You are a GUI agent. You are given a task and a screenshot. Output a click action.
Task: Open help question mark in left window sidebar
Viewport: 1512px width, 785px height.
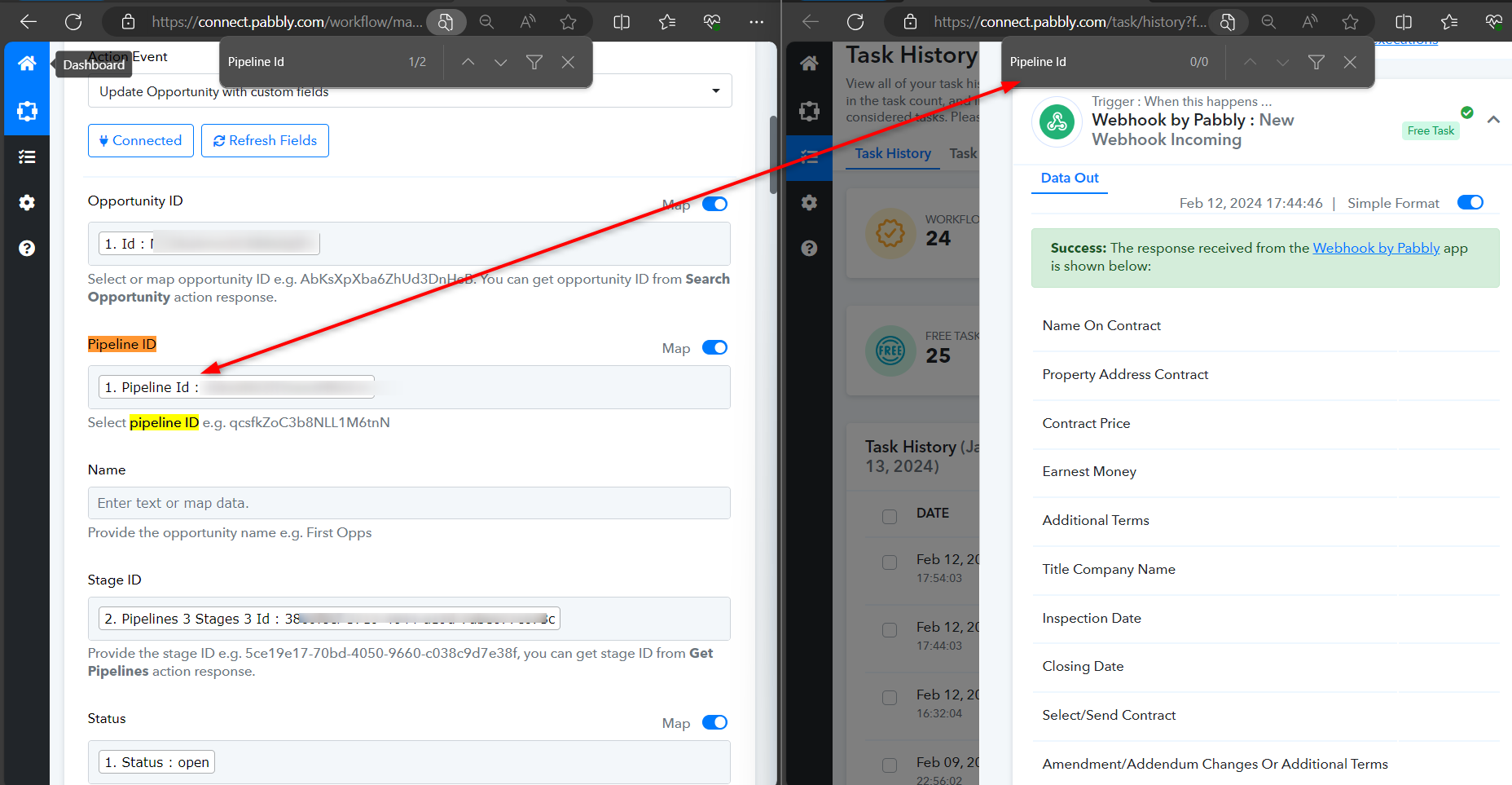click(x=27, y=248)
